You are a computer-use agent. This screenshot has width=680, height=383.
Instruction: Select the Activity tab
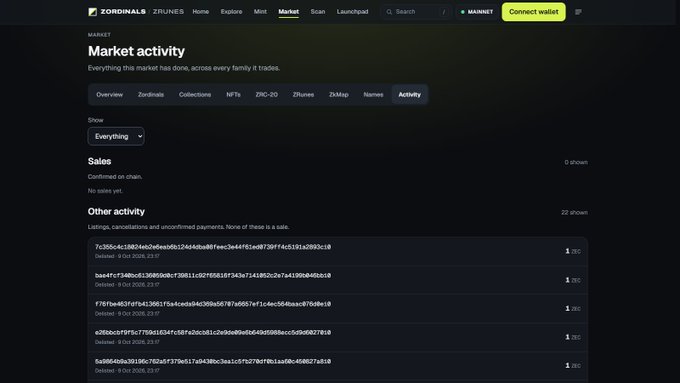(409, 95)
